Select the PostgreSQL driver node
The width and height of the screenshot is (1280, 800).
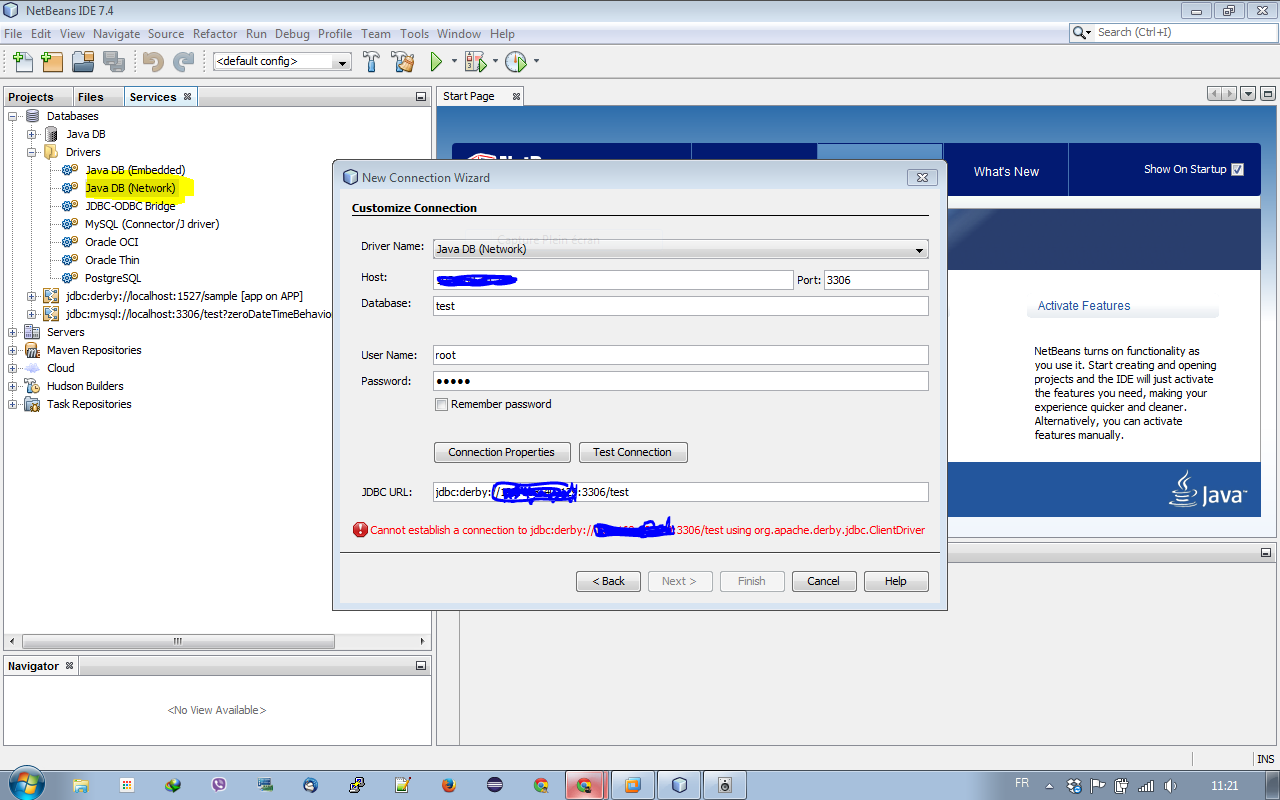(113, 278)
